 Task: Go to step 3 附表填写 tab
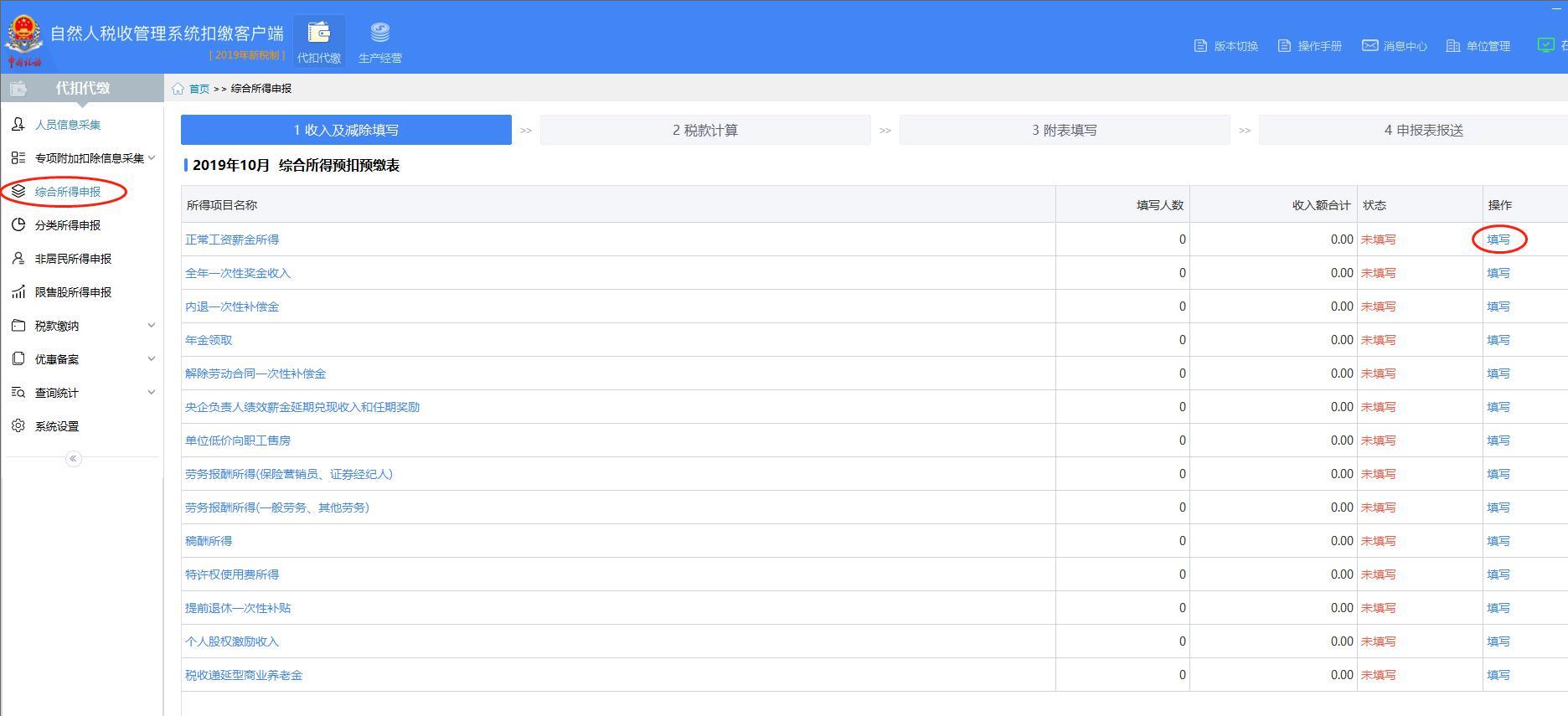[x=1064, y=131]
